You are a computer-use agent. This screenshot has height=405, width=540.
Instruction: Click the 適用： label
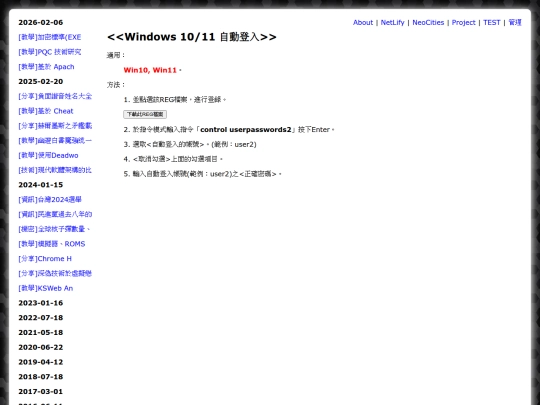tap(116, 55)
